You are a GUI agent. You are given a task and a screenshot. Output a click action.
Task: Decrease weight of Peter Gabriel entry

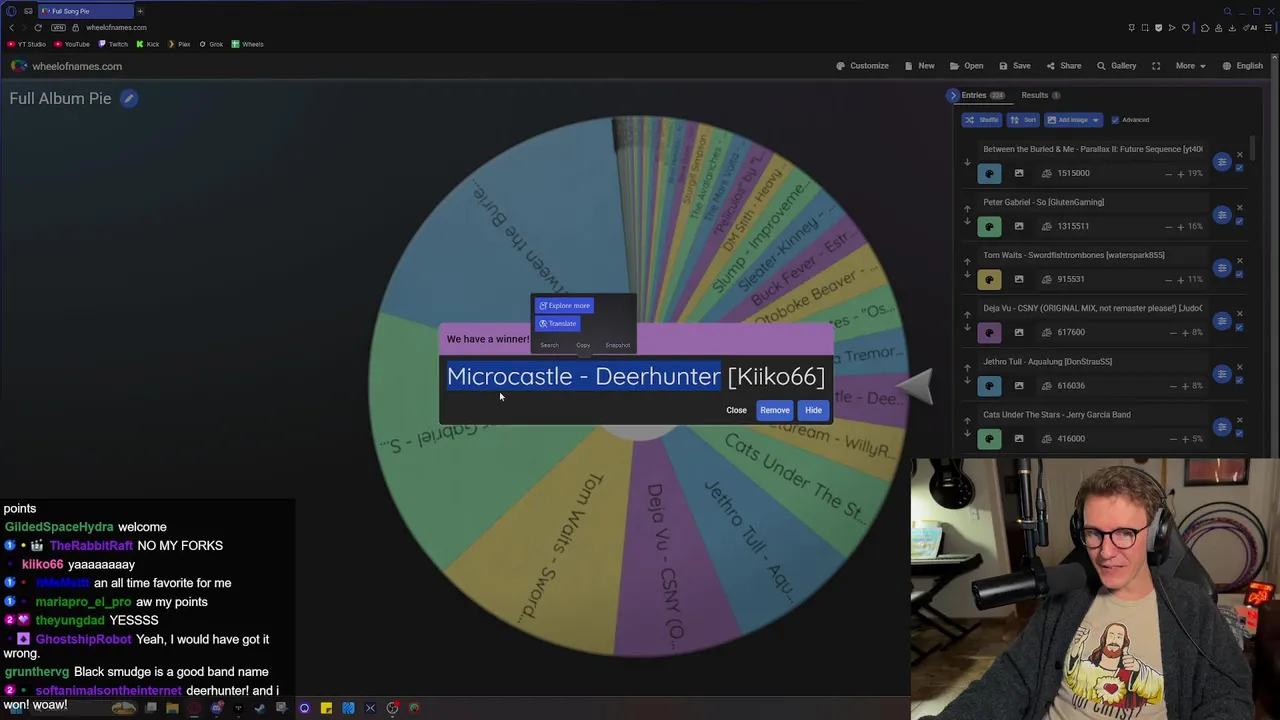coord(1168,226)
